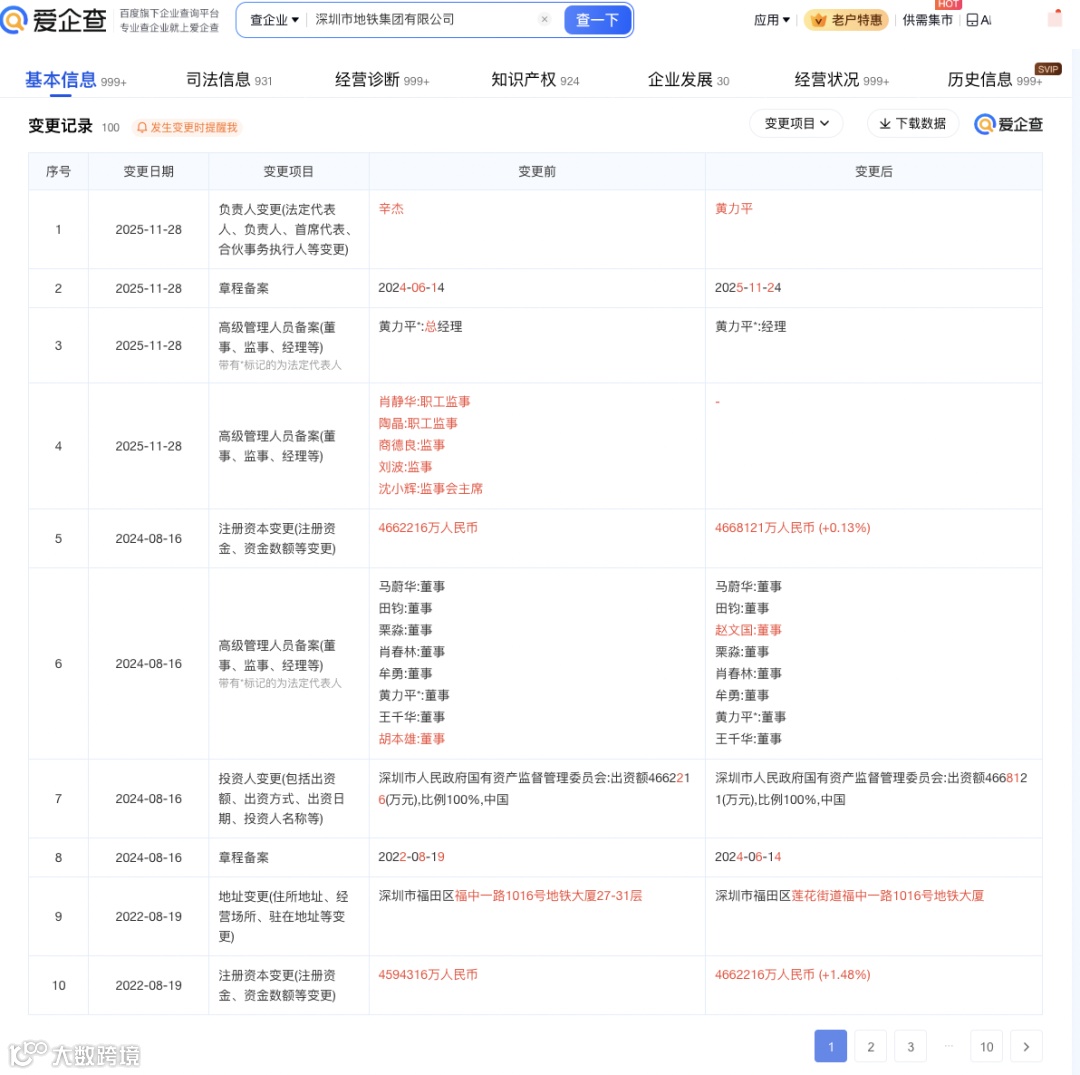
Task: Click the 查一下 search button
Action: pos(596,20)
